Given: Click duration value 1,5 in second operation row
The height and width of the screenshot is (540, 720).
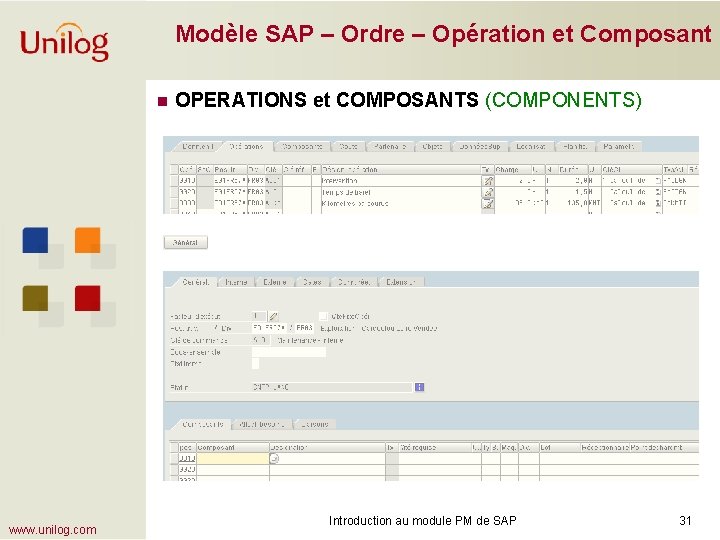Looking at the screenshot, I should coord(581,192).
